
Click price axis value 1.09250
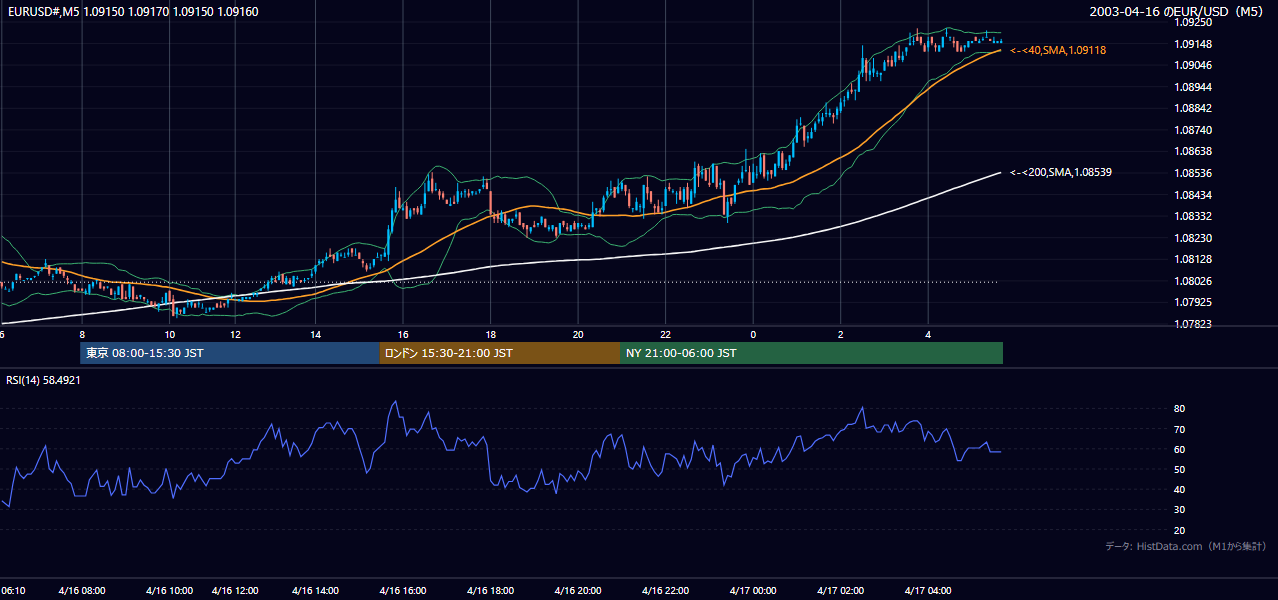[x=1195, y=22]
